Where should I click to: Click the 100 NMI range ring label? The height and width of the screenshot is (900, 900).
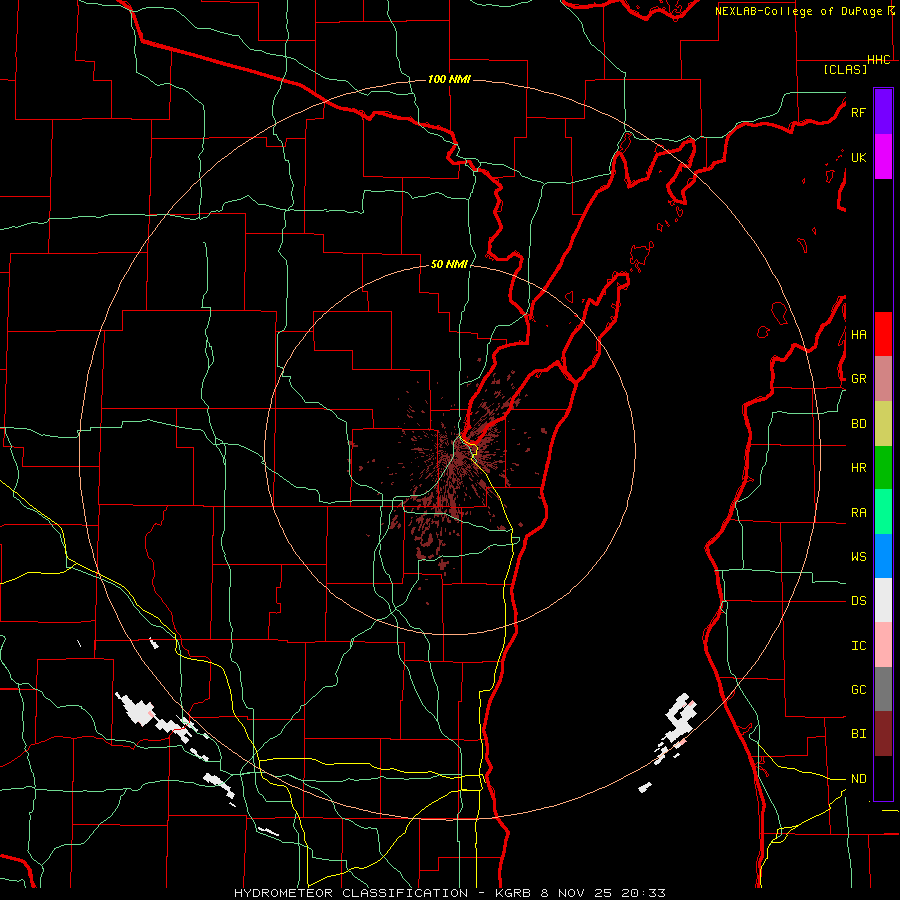point(449,79)
